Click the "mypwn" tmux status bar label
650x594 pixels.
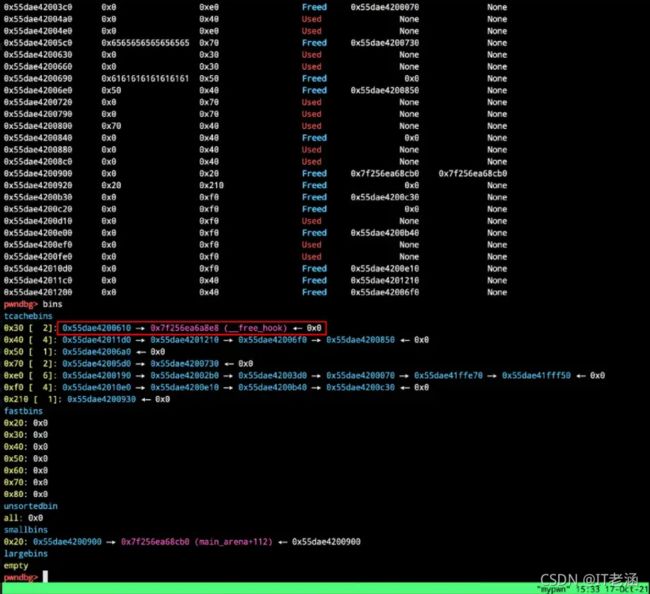pyautogui.click(x=553, y=589)
